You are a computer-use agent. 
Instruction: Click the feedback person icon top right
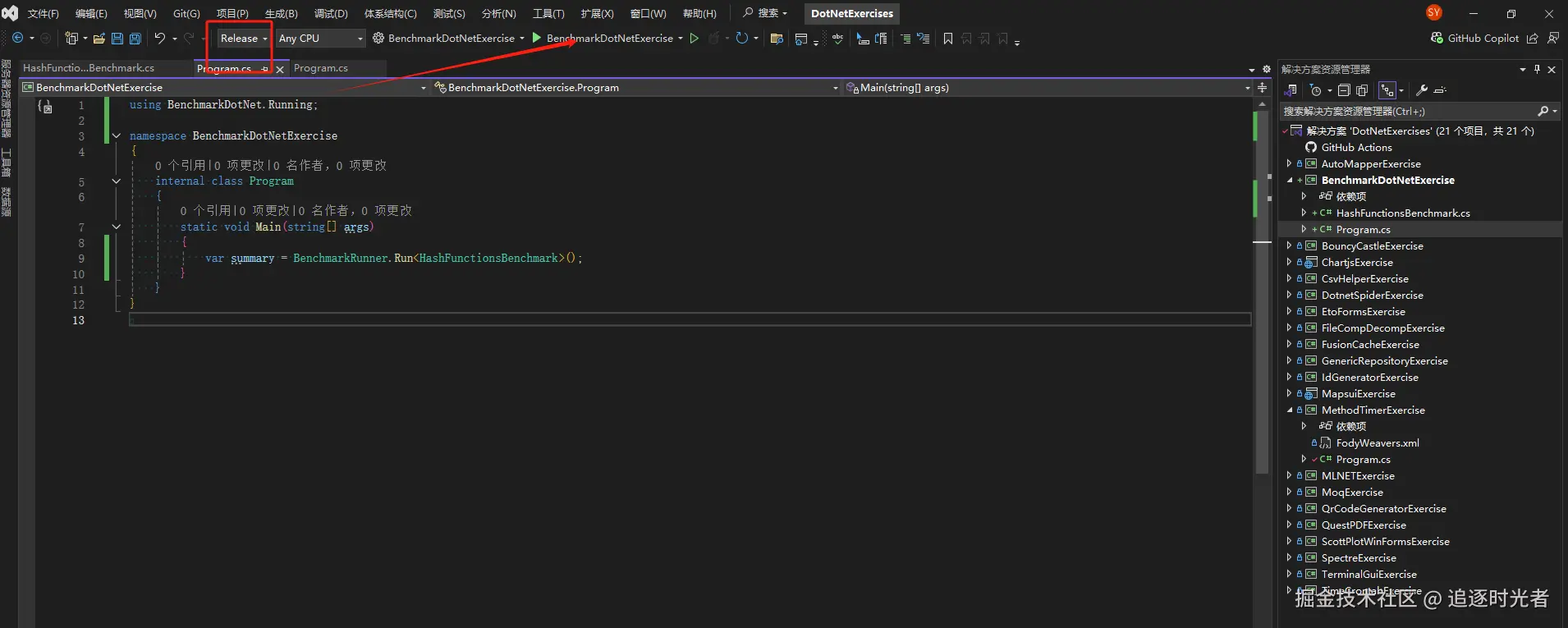[x=1553, y=38]
